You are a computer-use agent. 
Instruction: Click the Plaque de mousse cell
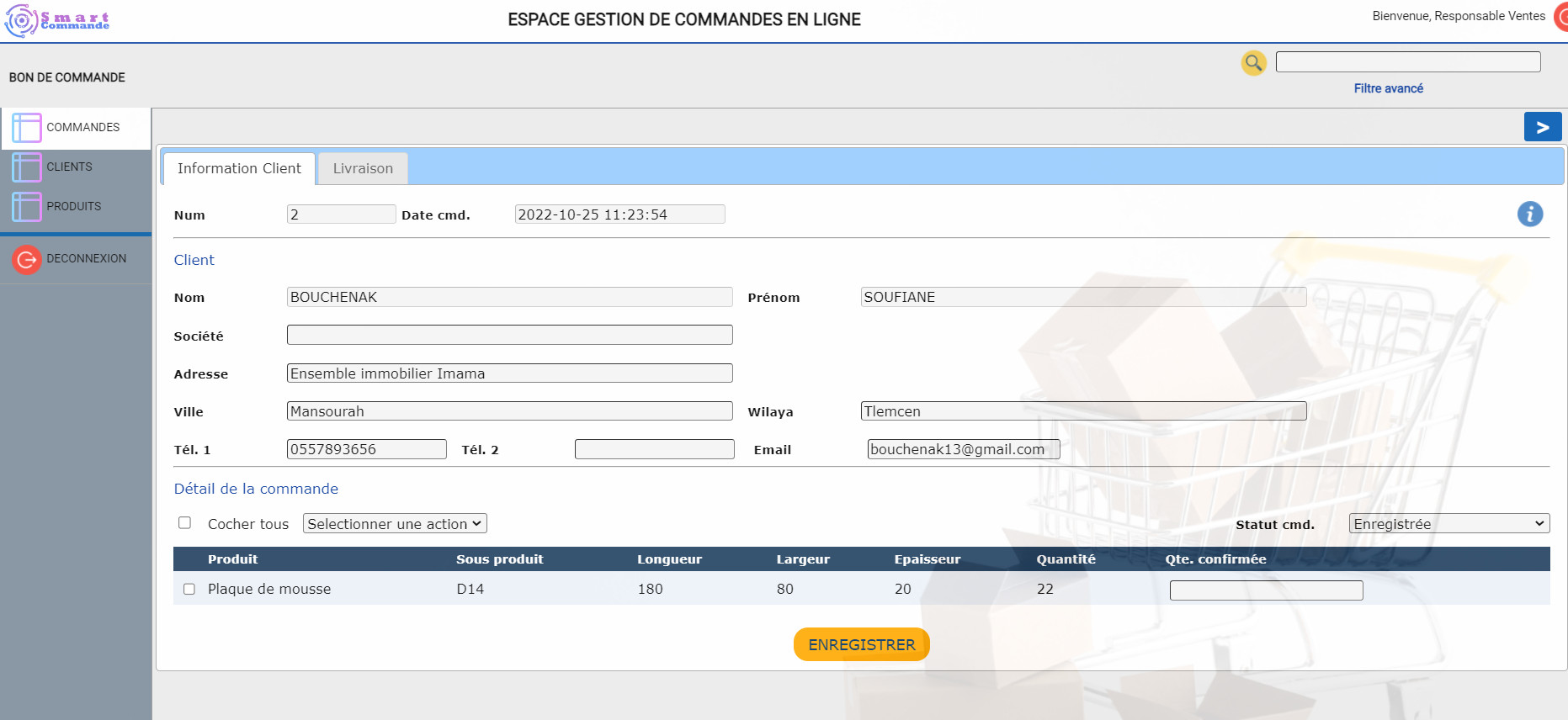coord(269,589)
